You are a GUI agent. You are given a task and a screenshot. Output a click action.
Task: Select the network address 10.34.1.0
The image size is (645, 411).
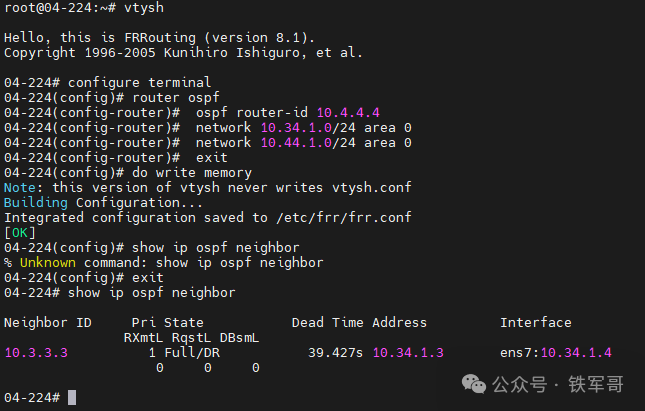click(x=296, y=127)
